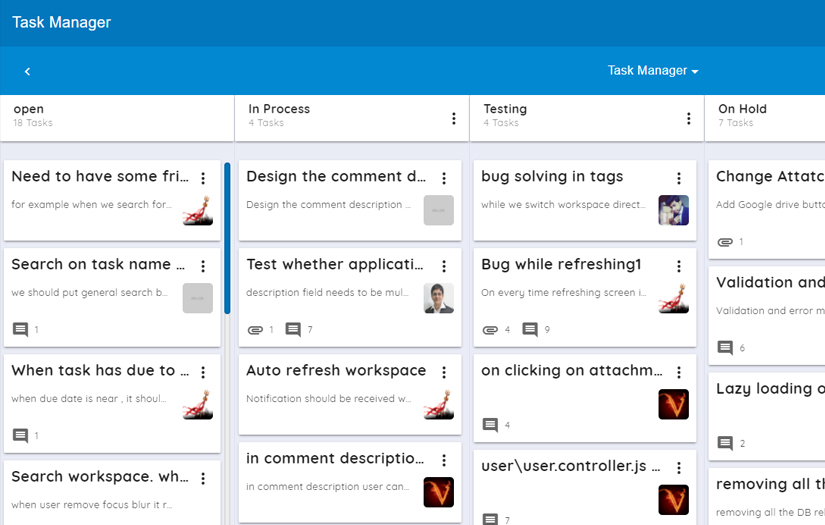Click attachment icon on 'Test whether applicati...' card
This screenshot has height=525, width=825.
(255, 330)
